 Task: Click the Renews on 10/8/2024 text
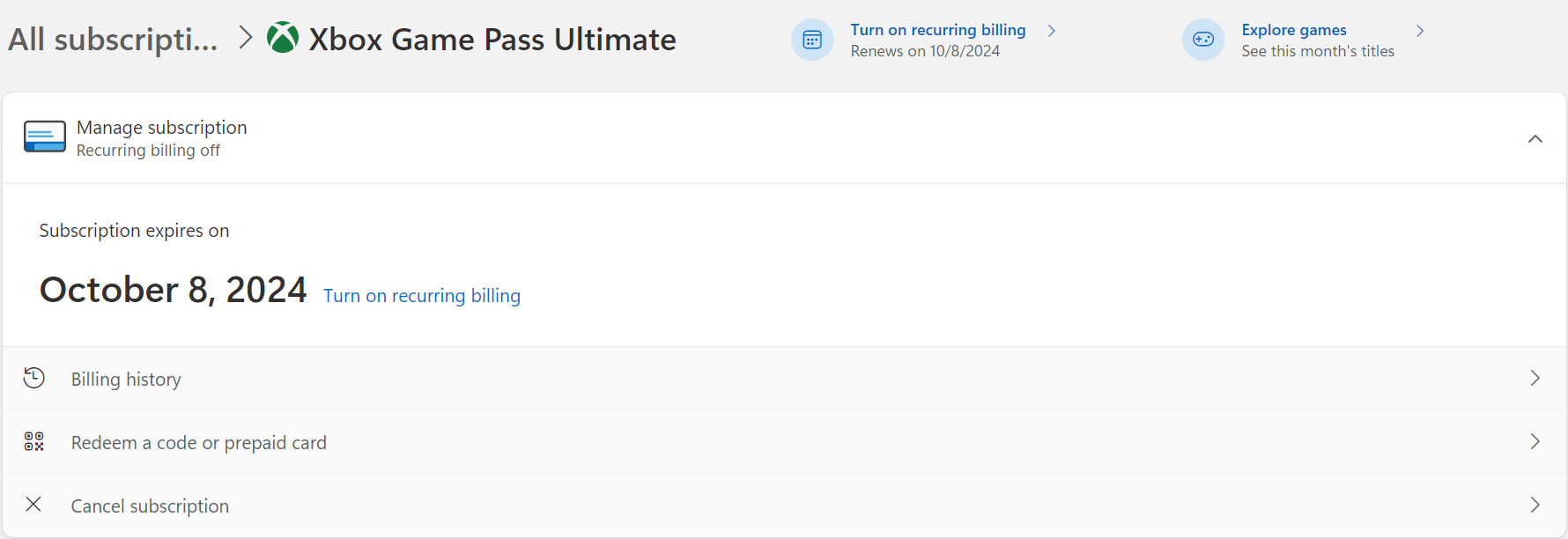pyautogui.click(x=925, y=51)
